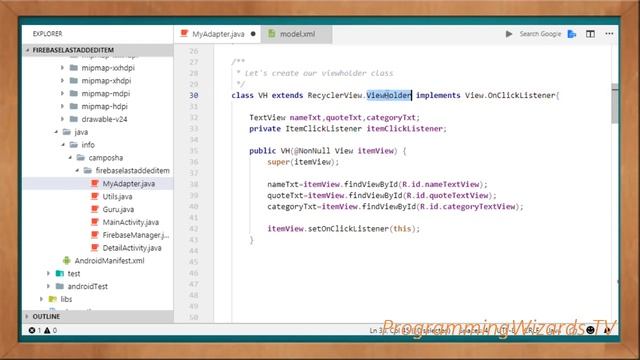The width and height of the screenshot is (640, 360).
Task: Collapse the camposha folder arrow
Action: pyautogui.click(x=70, y=158)
